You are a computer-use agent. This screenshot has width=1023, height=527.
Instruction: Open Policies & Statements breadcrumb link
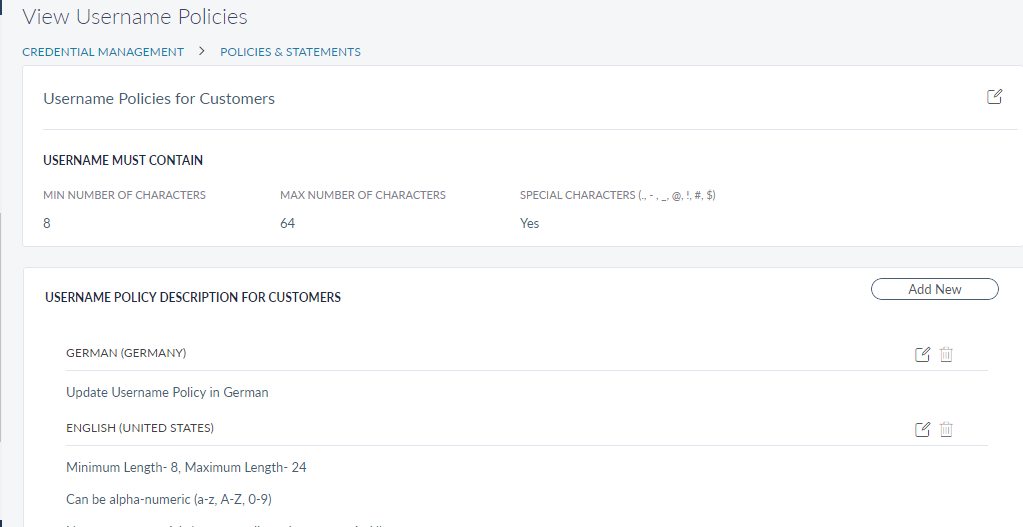[x=290, y=52]
